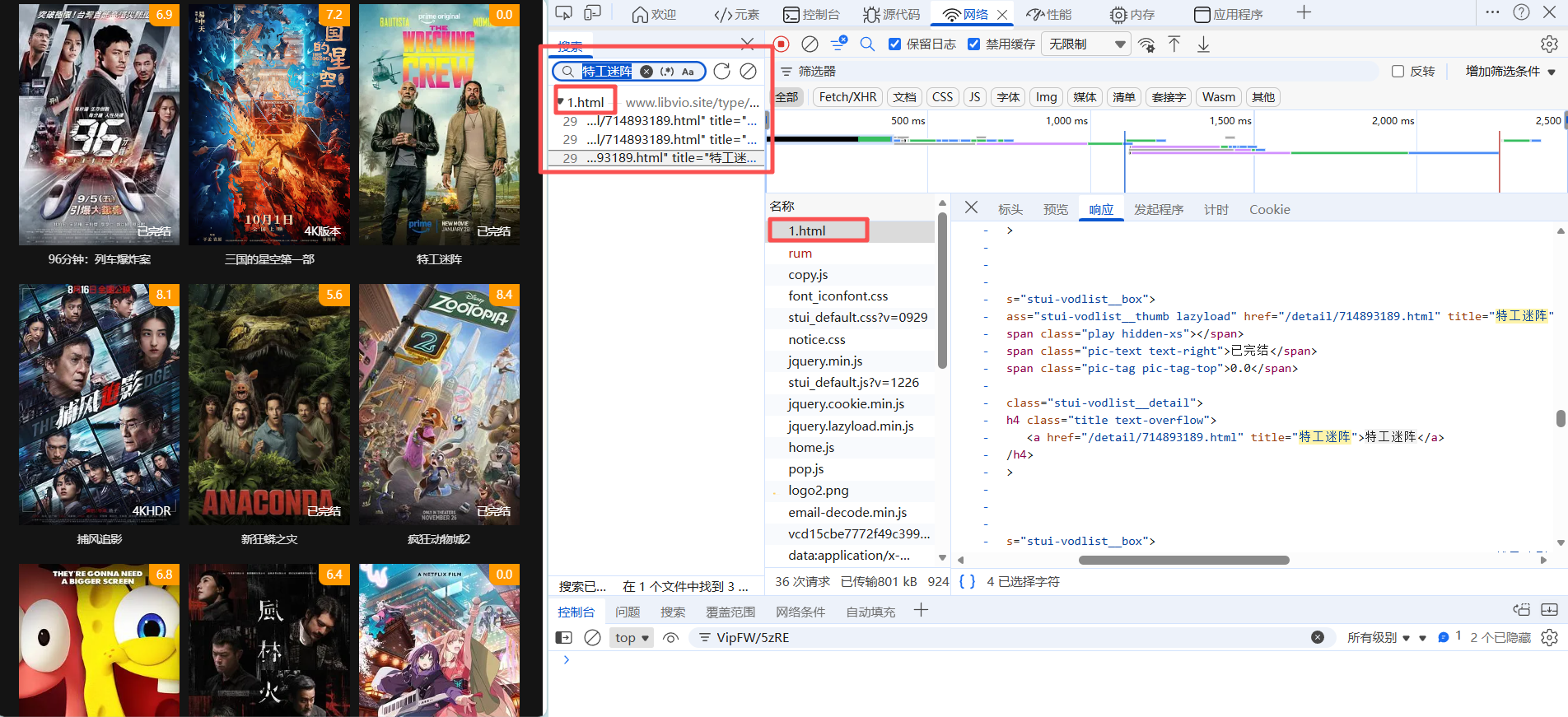Open the 捕风追影 movie poster
The height and width of the screenshot is (717, 1568).
click(x=99, y=405)
